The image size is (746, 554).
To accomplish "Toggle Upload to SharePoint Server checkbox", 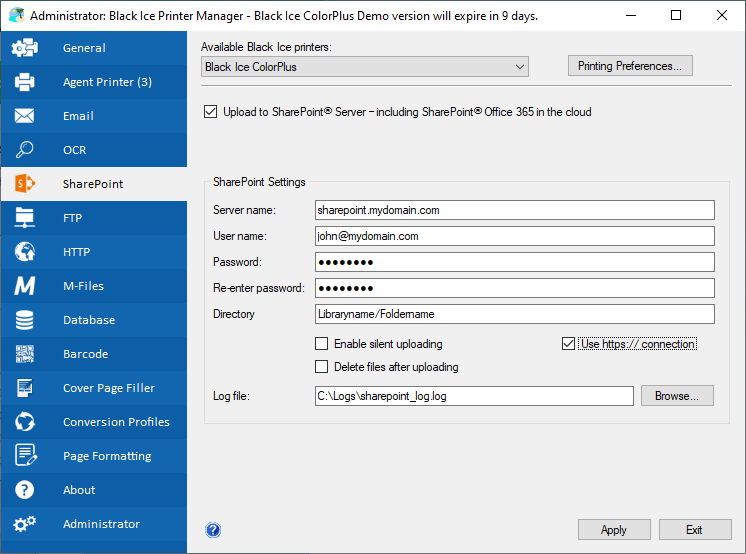I will click(x=210, y=112).
